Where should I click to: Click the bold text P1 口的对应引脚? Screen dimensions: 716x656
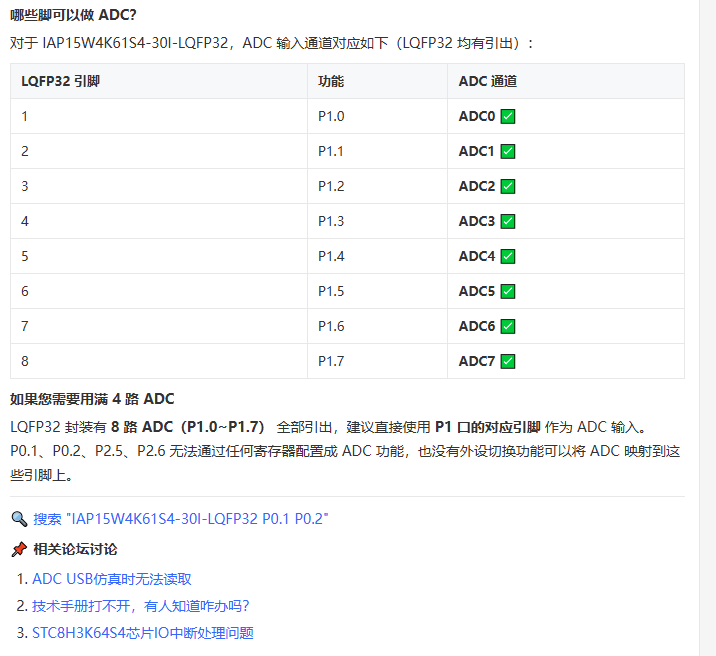click(488, 427)
